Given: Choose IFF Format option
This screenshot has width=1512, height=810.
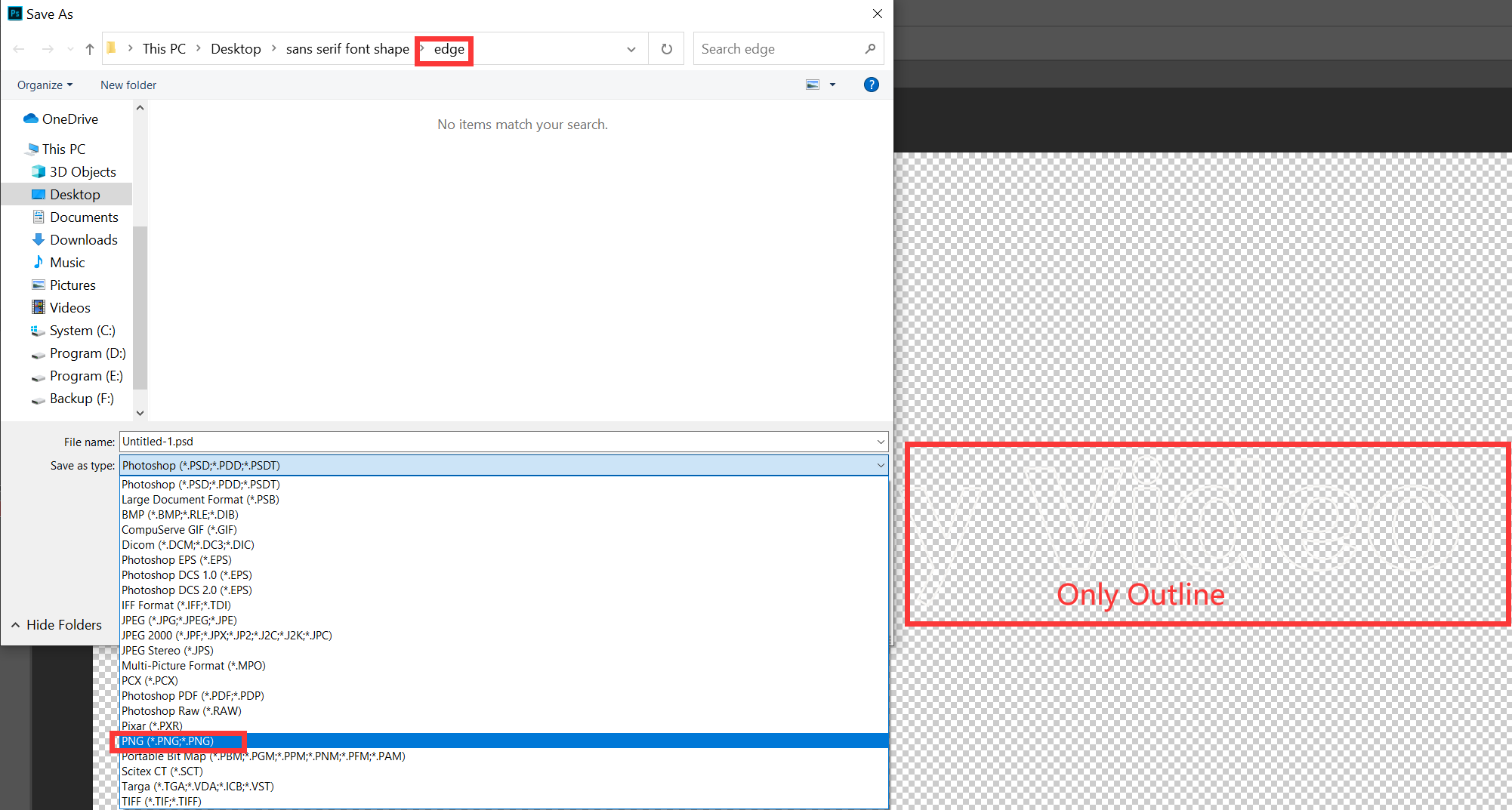Looking at the screenshot, I should (x=504, y=605).
